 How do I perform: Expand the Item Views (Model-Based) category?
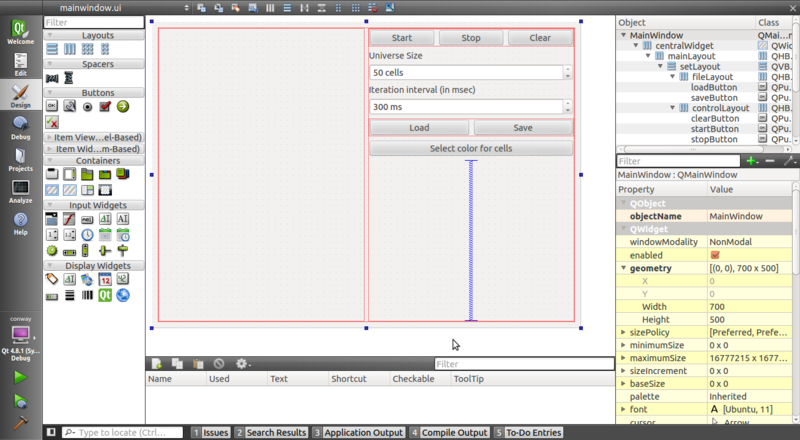[x=49, y=137]
